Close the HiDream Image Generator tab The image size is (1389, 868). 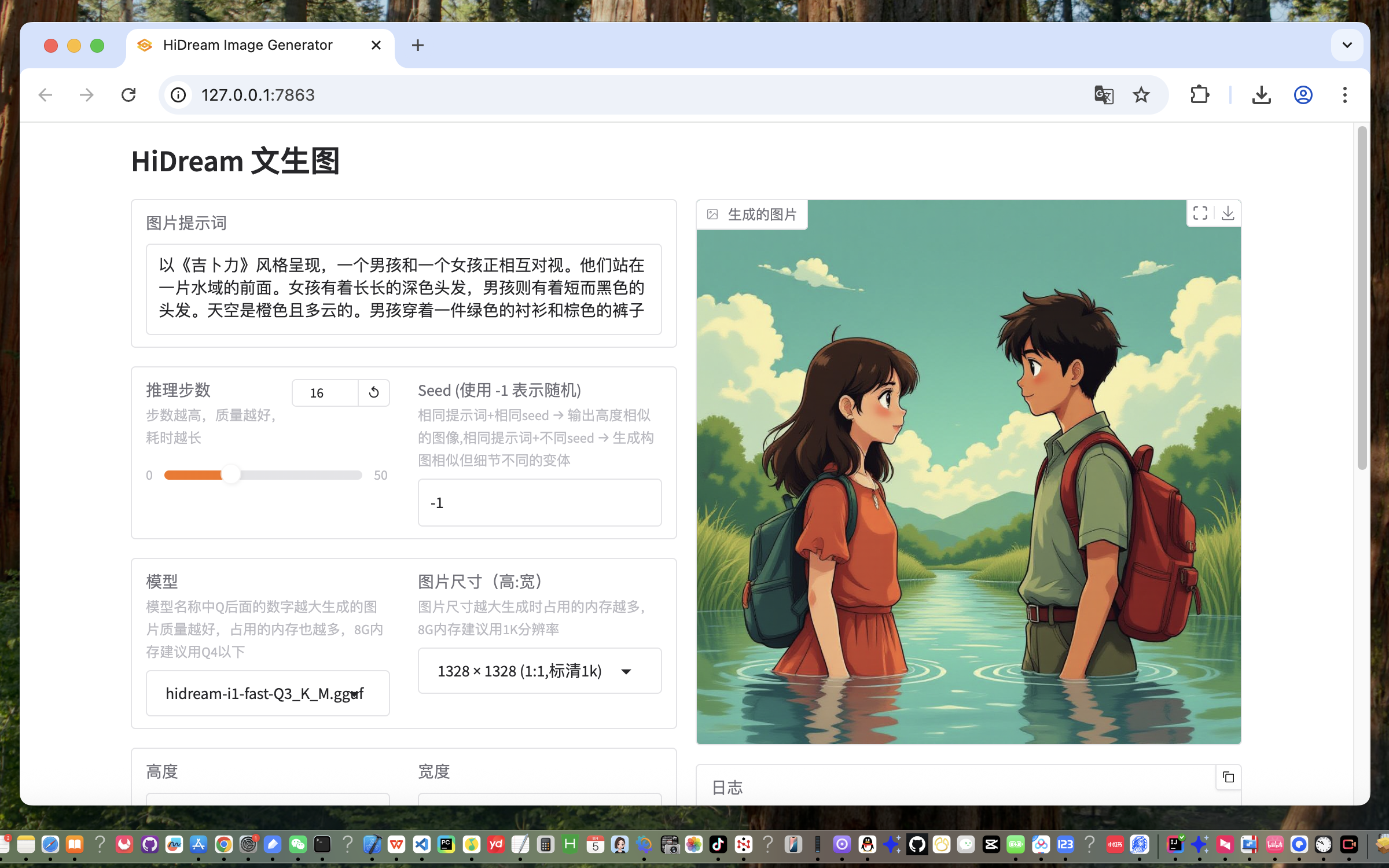pyautogui.click(x=376, y=45)
